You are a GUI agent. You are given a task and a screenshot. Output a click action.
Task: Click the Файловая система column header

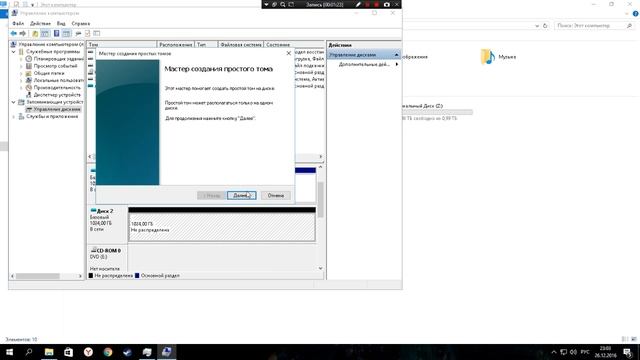[241, 44]
